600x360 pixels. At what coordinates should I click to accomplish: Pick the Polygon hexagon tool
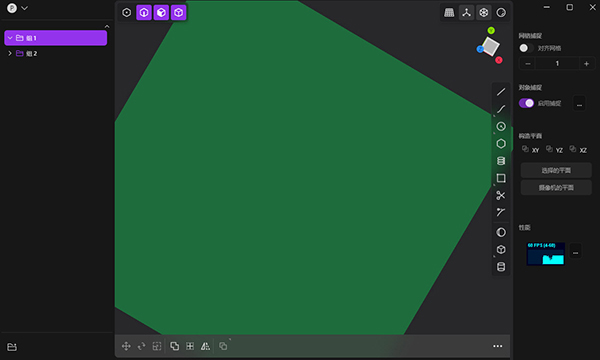click(x=501, y=143)
